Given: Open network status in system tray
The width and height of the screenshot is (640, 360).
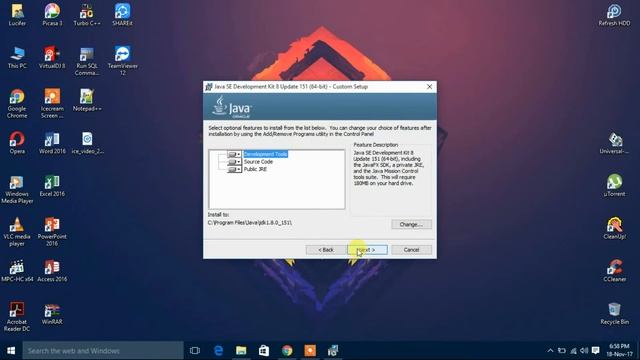Looking at the screenshot, I should [573, 351].
